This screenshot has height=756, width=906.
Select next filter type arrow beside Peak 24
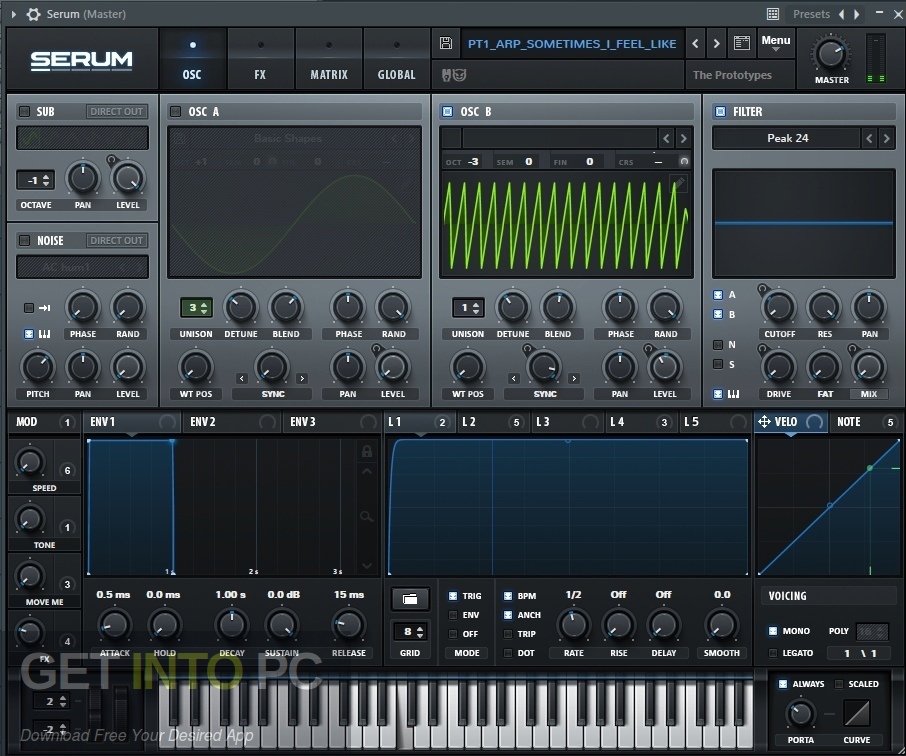[x=886, y=138]
